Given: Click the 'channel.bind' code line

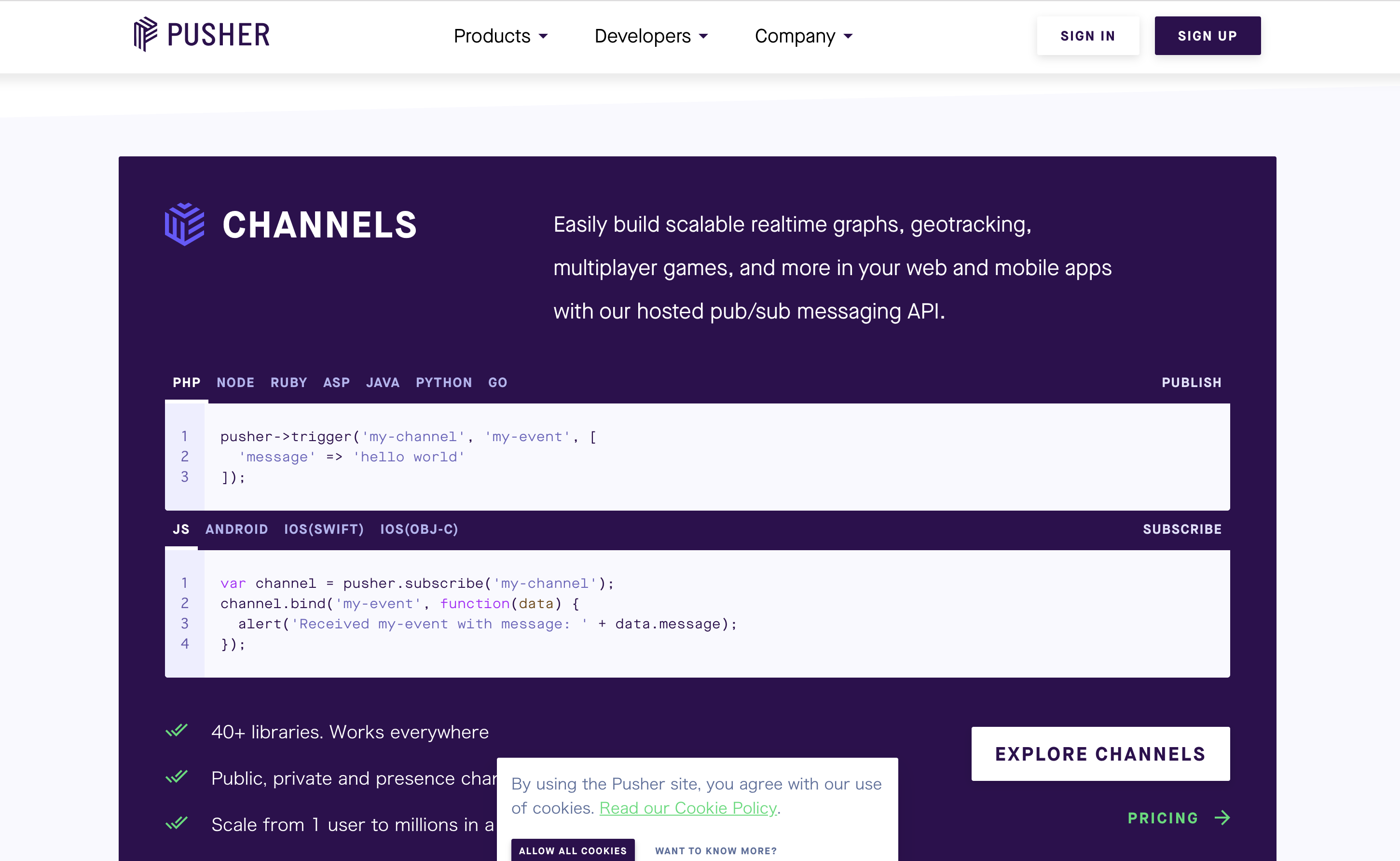Looking at the screenshot, I should pos(399,604).
